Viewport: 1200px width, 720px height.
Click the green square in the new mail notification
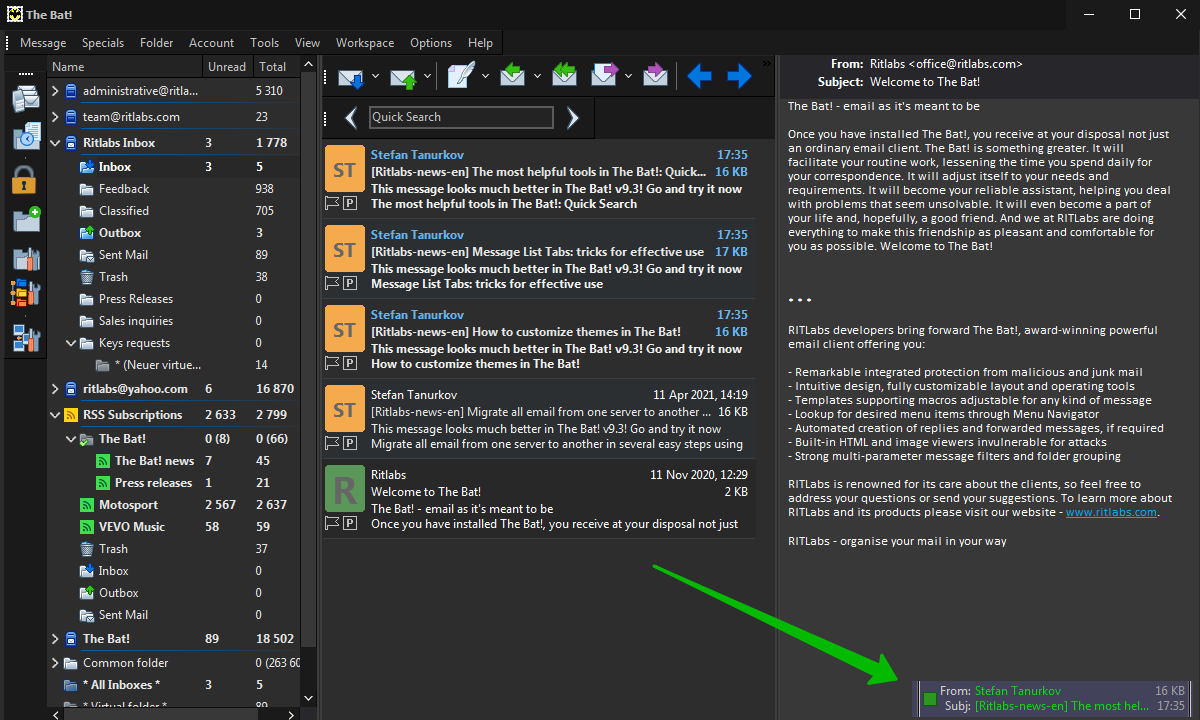pyautogui.click(x=930, y=698)
